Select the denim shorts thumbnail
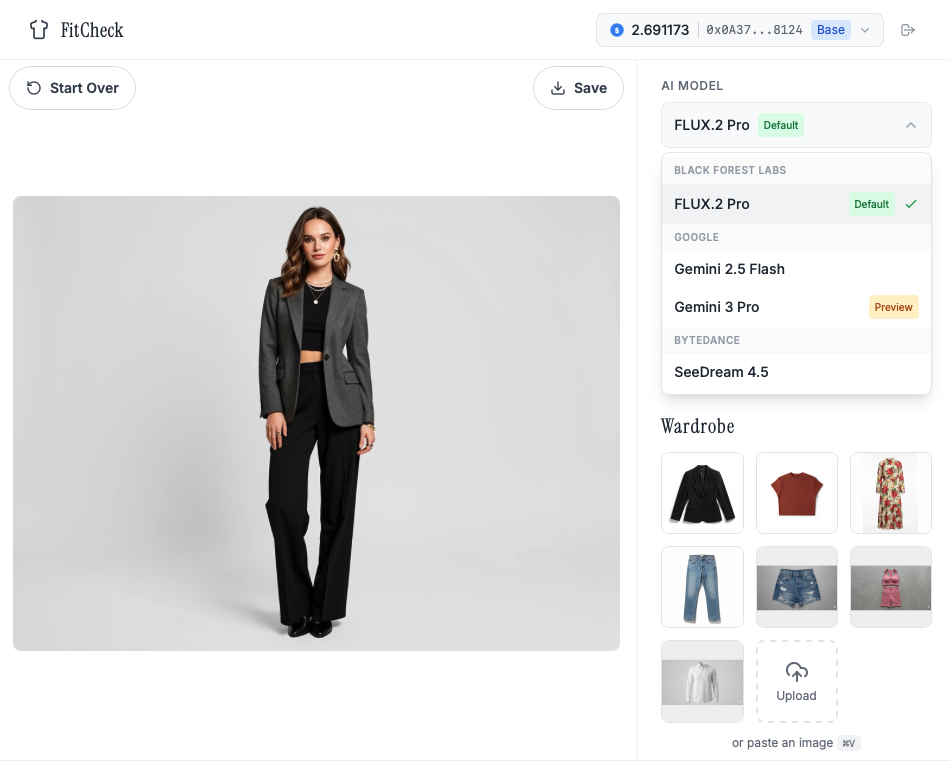 tap(797, 587)
